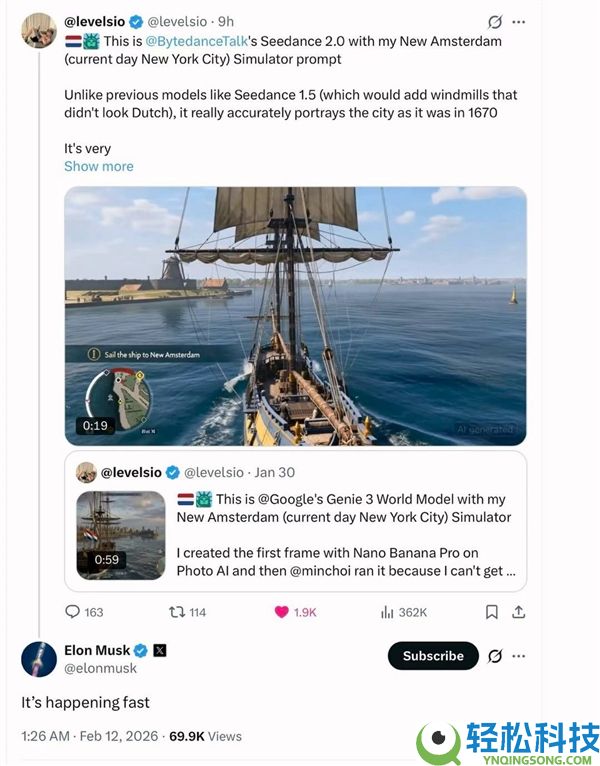Click the X affiliation badge by Elon Musk
Image resolution: width=600 pixels, height=766 pixels.
pos(160,650)
